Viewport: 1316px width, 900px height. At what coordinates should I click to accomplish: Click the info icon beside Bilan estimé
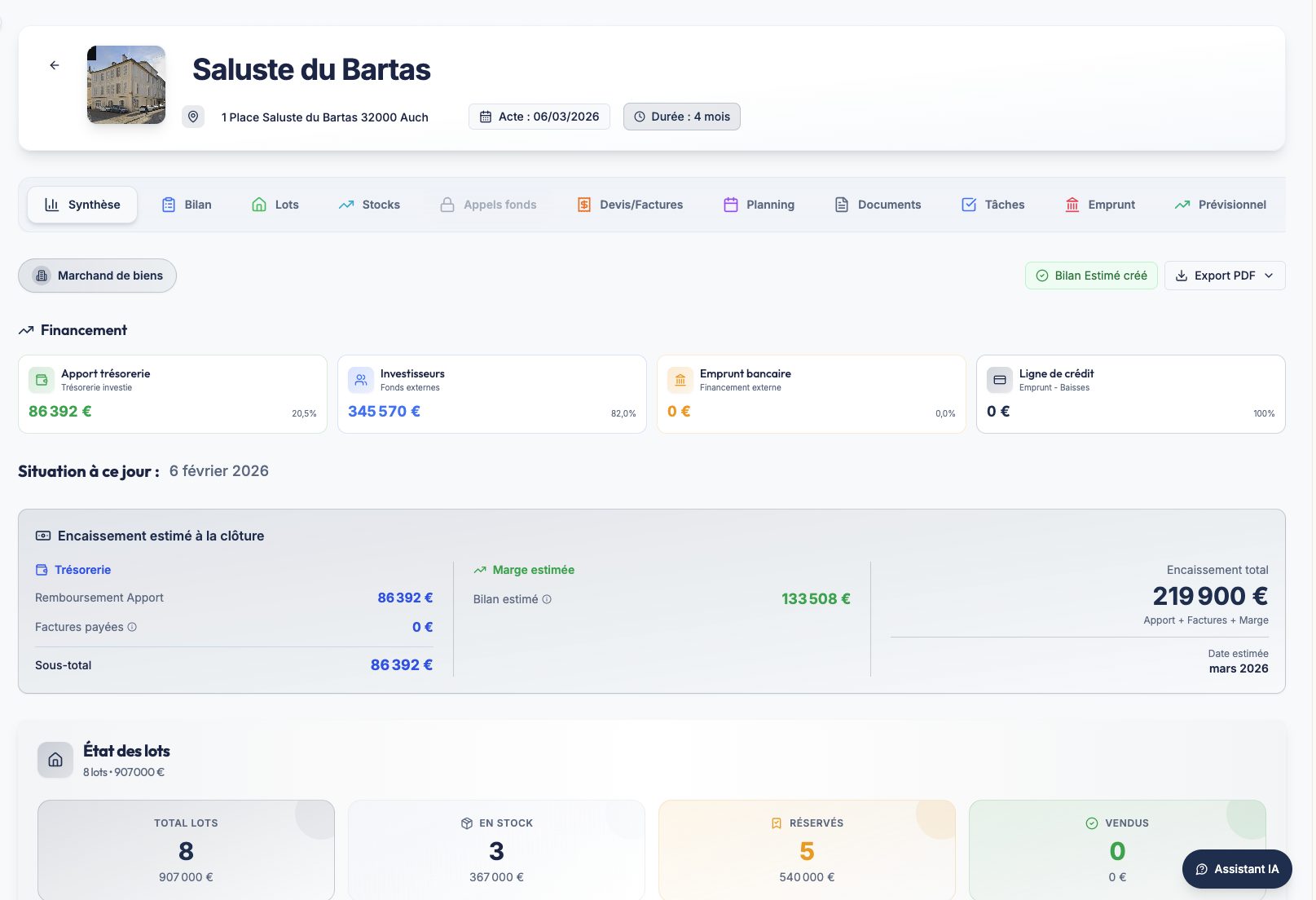547,599
